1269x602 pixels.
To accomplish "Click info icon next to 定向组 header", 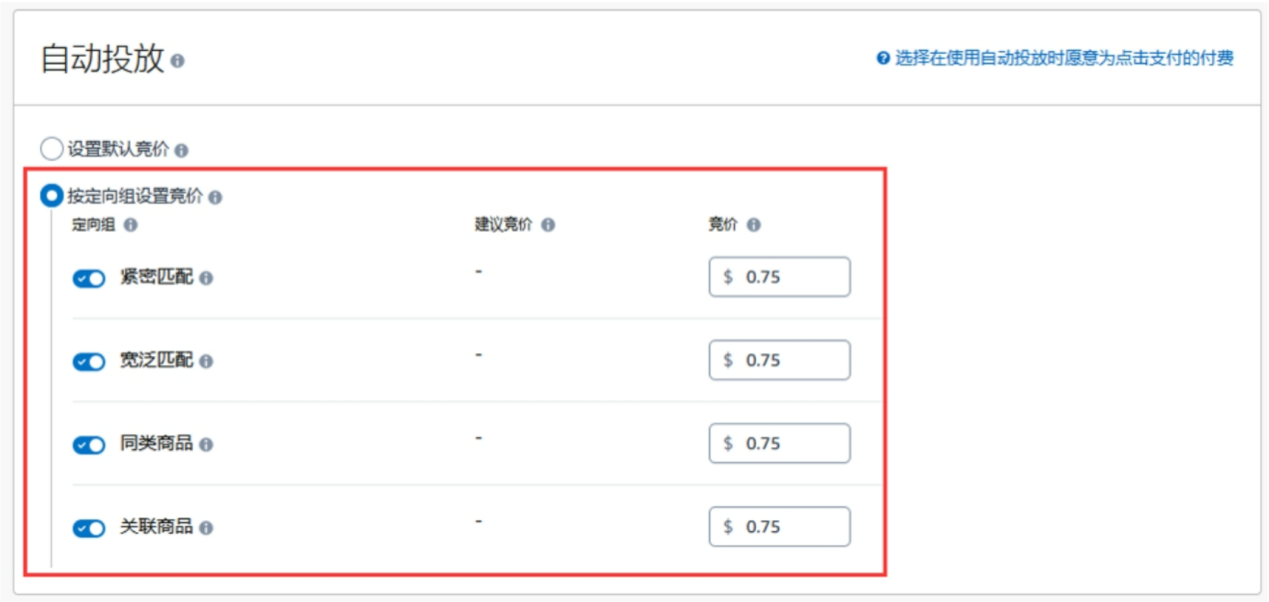I will [130, 226].
